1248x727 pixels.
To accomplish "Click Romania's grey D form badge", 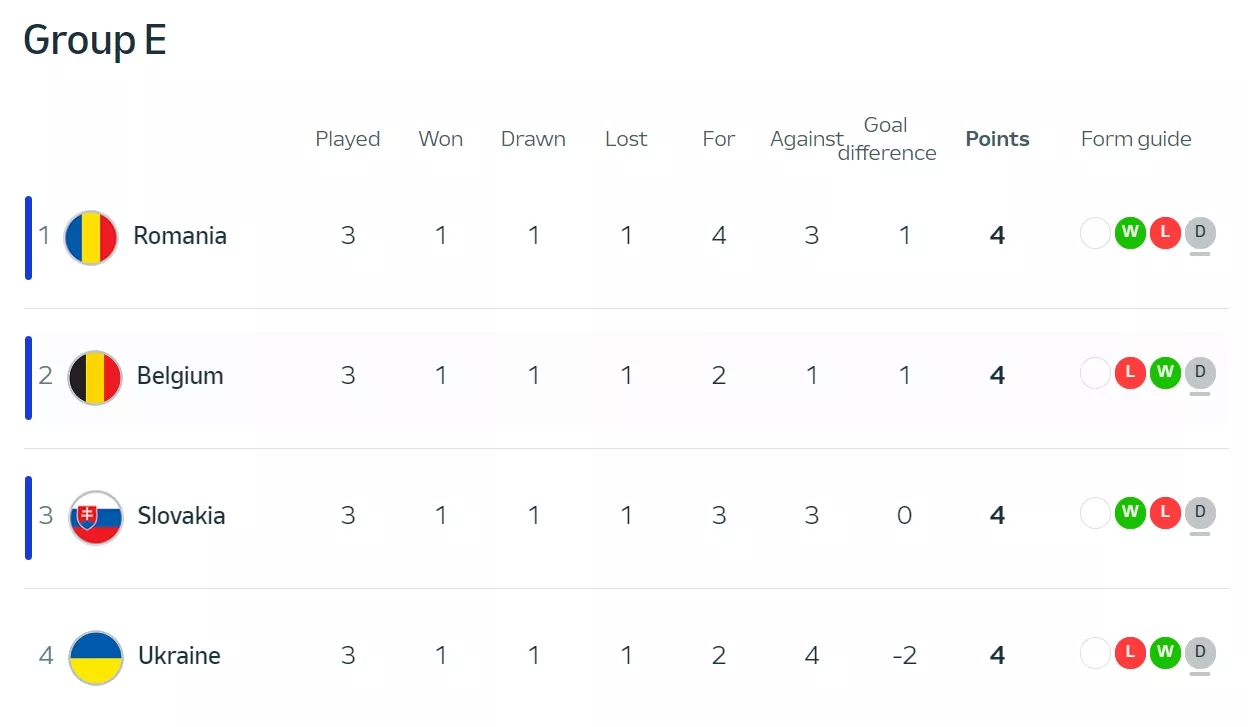I will click(1200, 234).
